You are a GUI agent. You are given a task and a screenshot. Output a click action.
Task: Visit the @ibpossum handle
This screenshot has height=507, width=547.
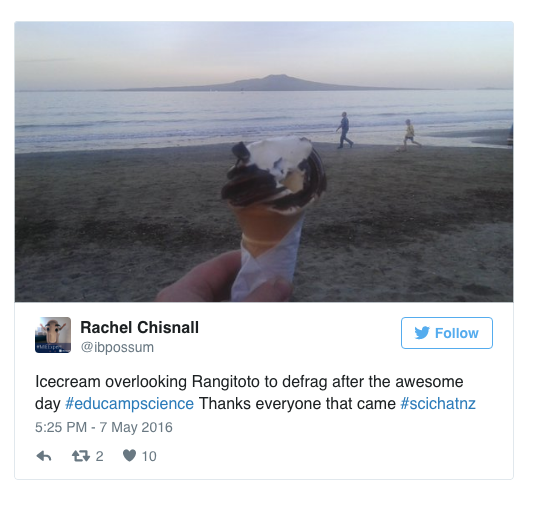tap(117, 348)
